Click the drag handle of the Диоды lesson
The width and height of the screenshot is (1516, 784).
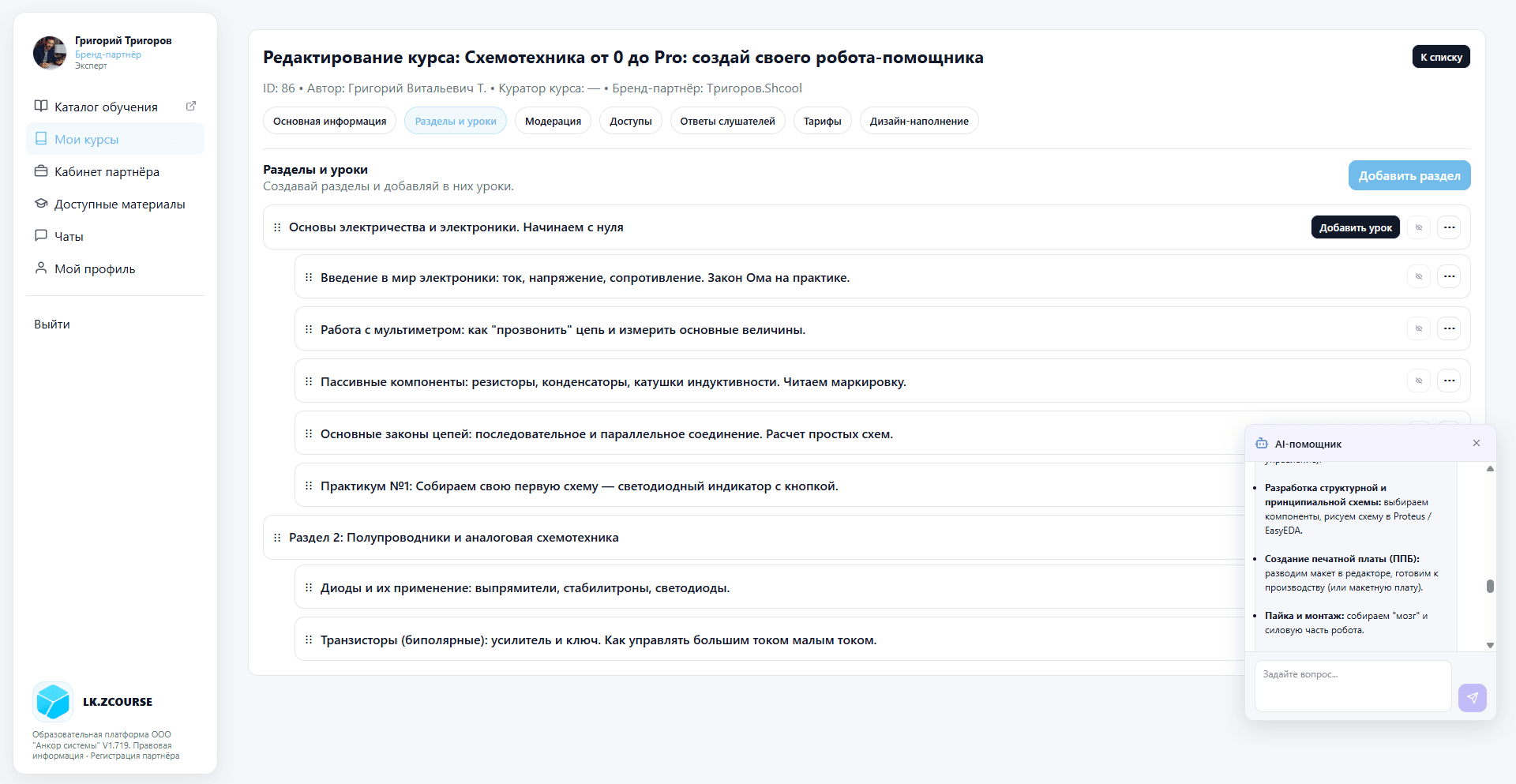click(x=309, y=588)
